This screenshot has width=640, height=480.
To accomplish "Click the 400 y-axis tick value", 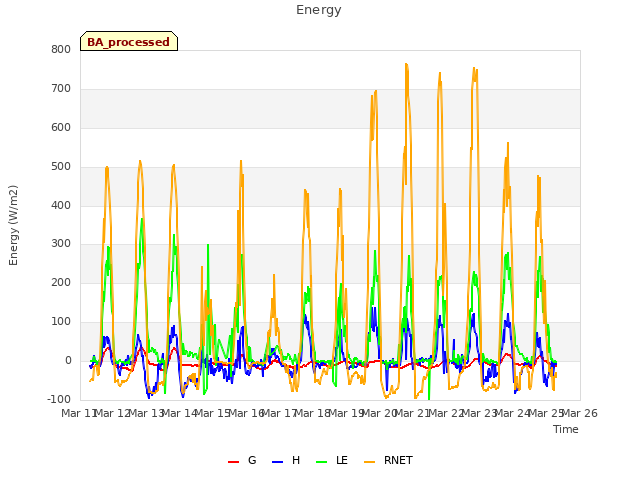I will [x=61, y=205].
